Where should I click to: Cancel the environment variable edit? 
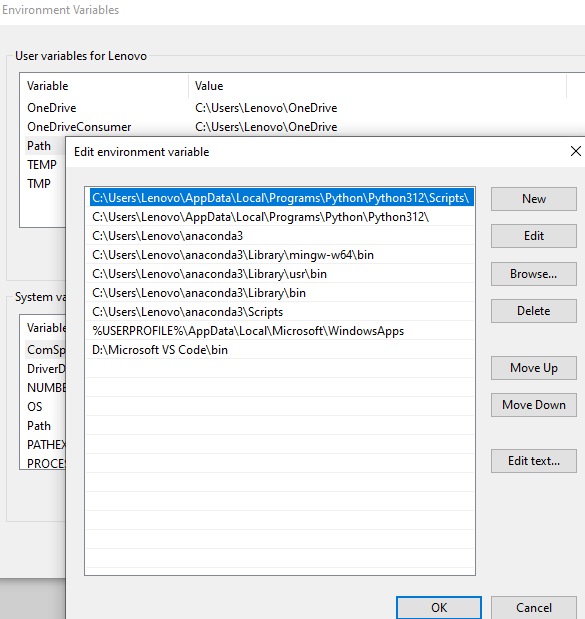click(534, 608)
